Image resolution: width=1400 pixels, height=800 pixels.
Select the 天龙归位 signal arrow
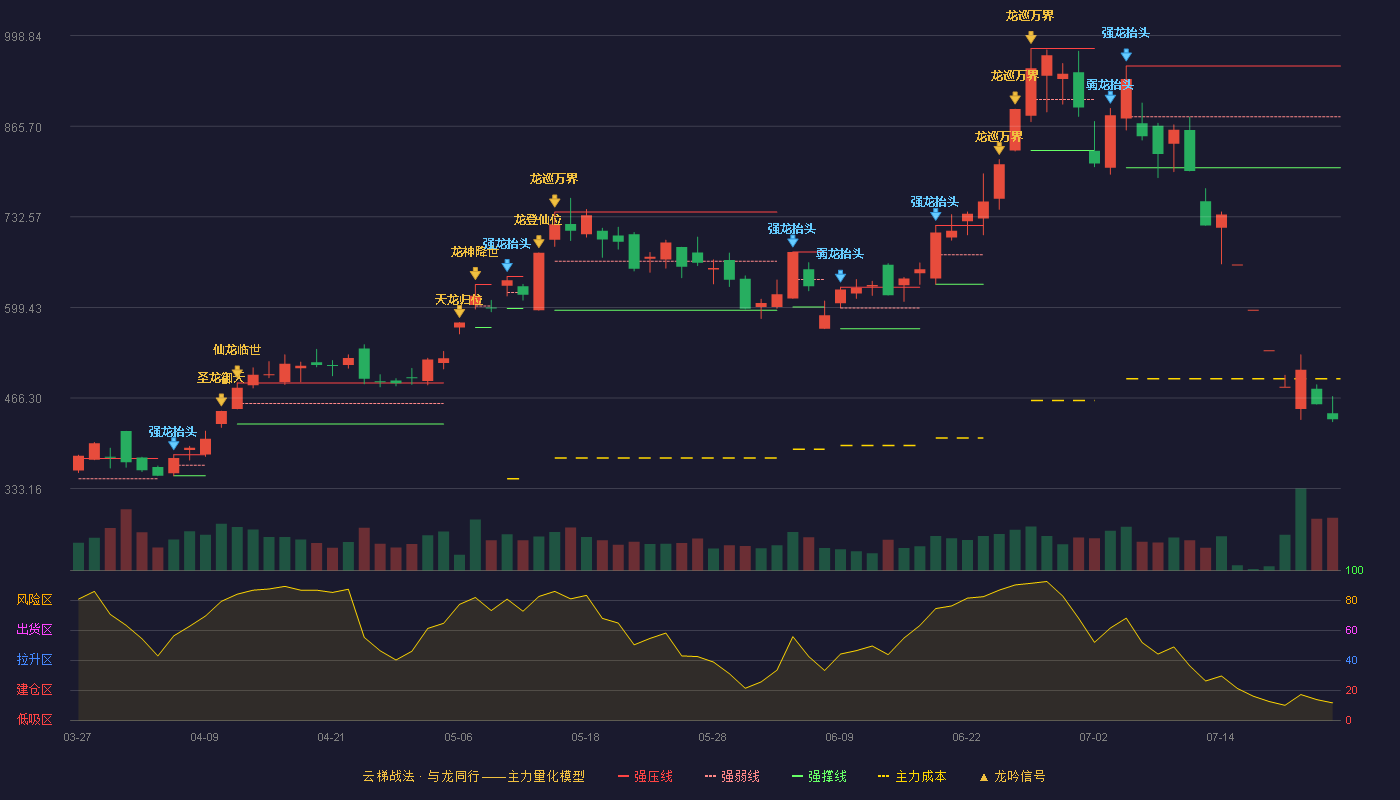pyautogui.click(x=459, y=312)
